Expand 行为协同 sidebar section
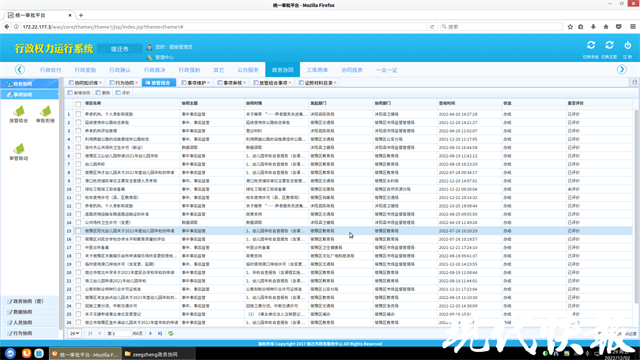 pos(30,333)
